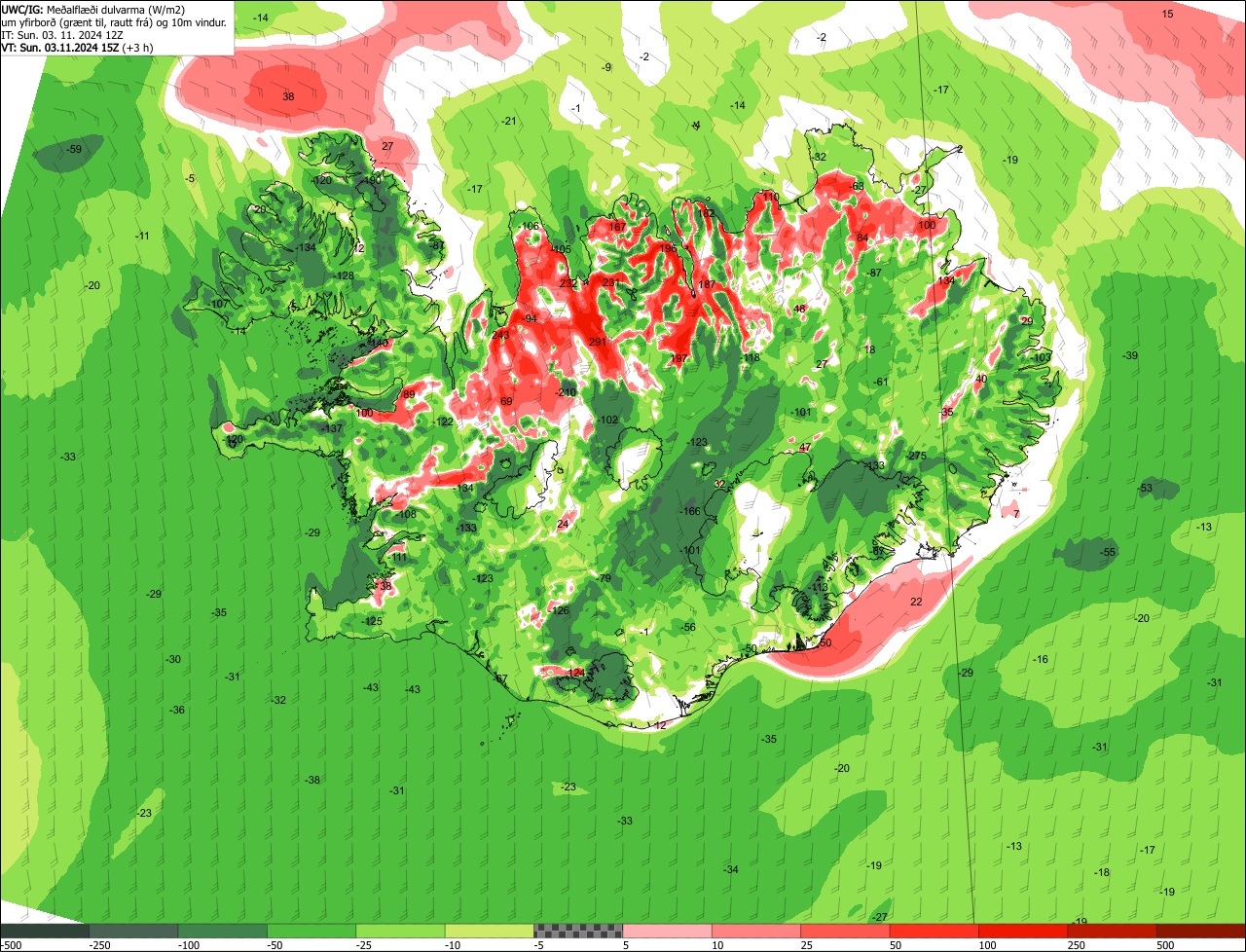
Task: Click the map value '-55'
Action: [1107, 552]
